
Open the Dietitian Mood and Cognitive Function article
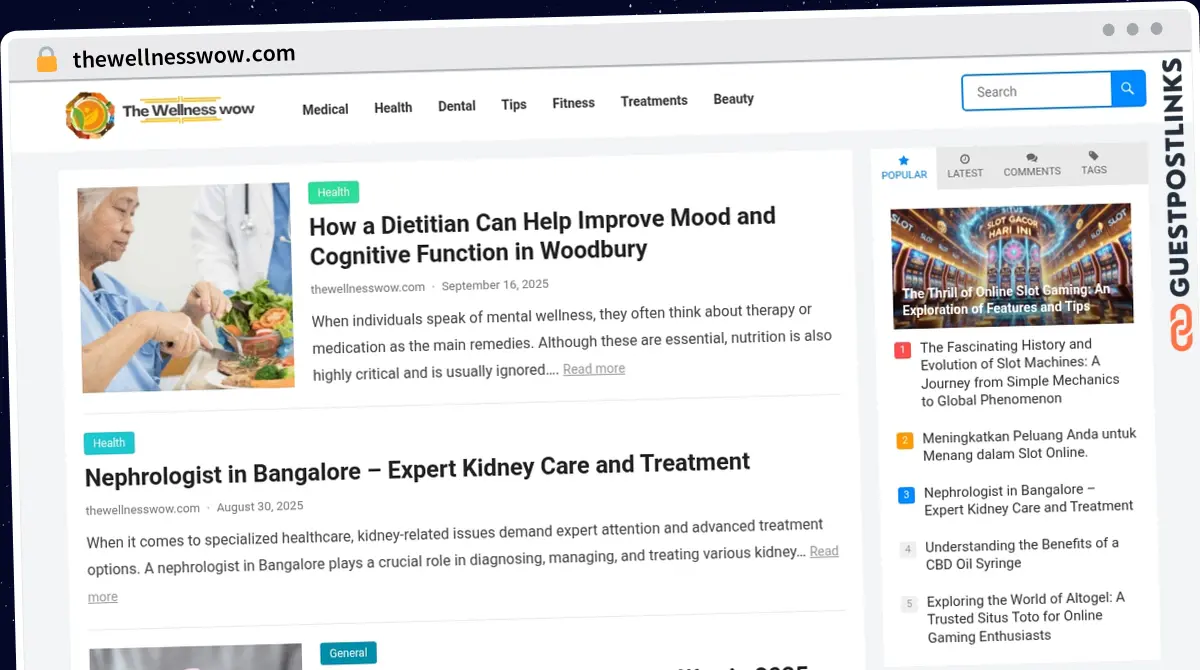pyautogui.click(x=543, y=234)
